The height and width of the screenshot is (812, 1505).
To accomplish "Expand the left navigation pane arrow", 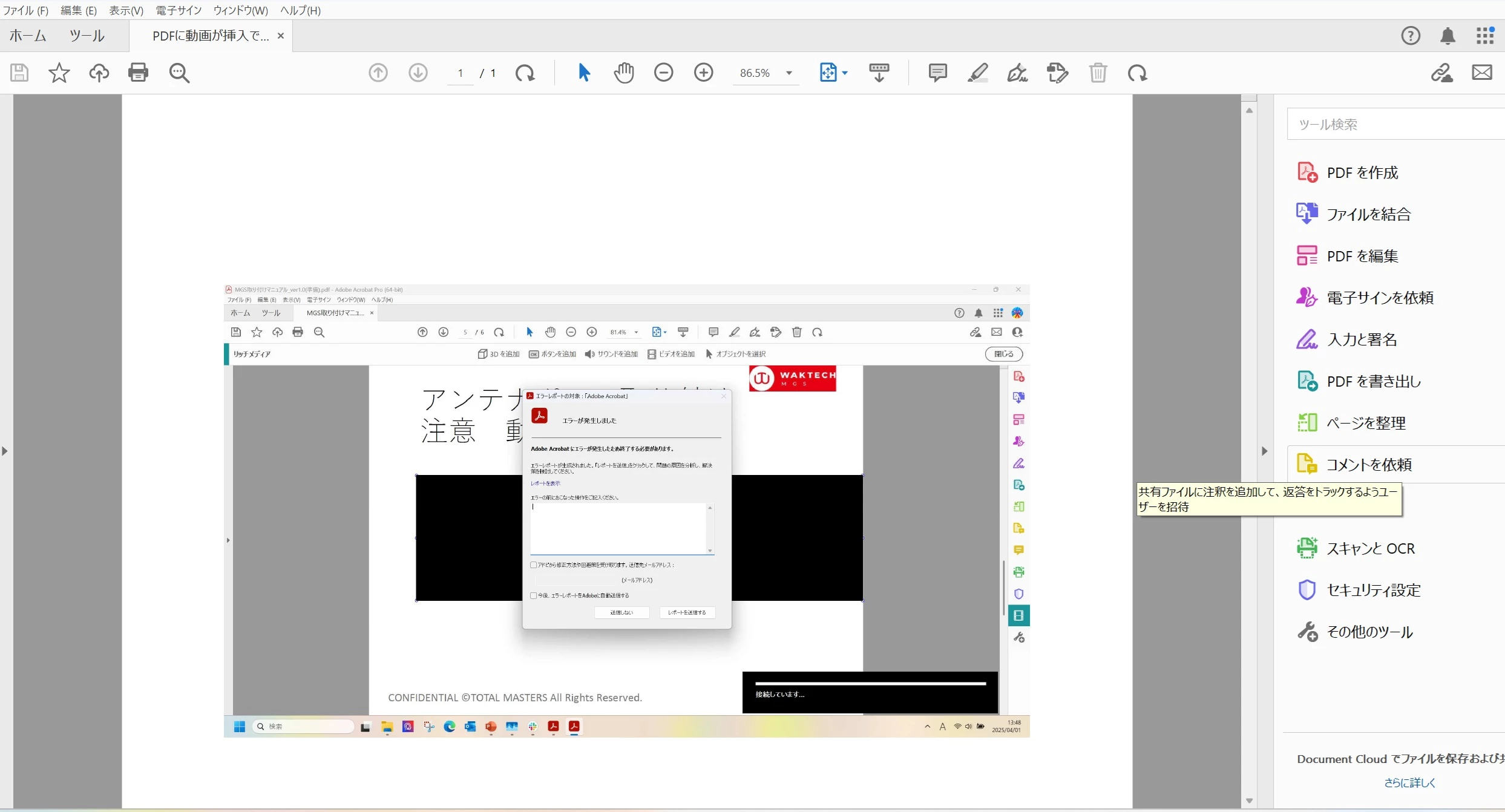I will click(x=5, y=451).
